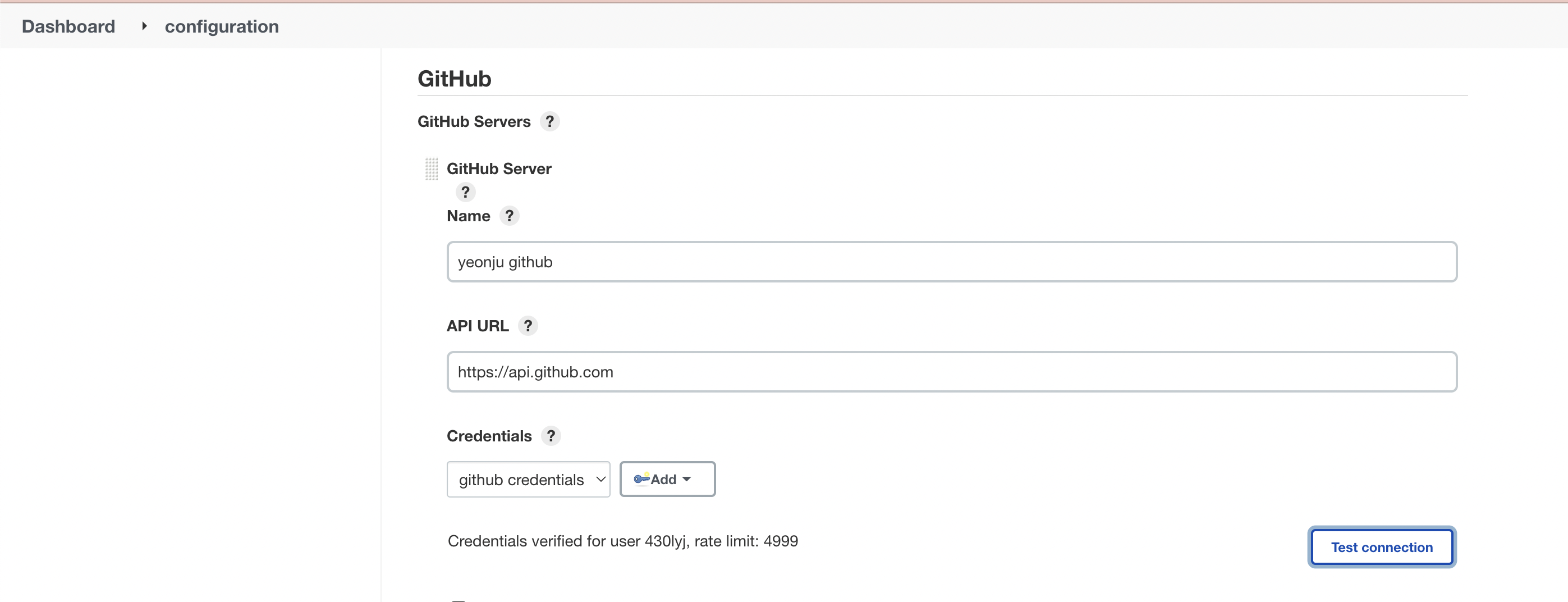
Task: Click the Credentials label
Action: pyautogui.click(x=489, y=436)
